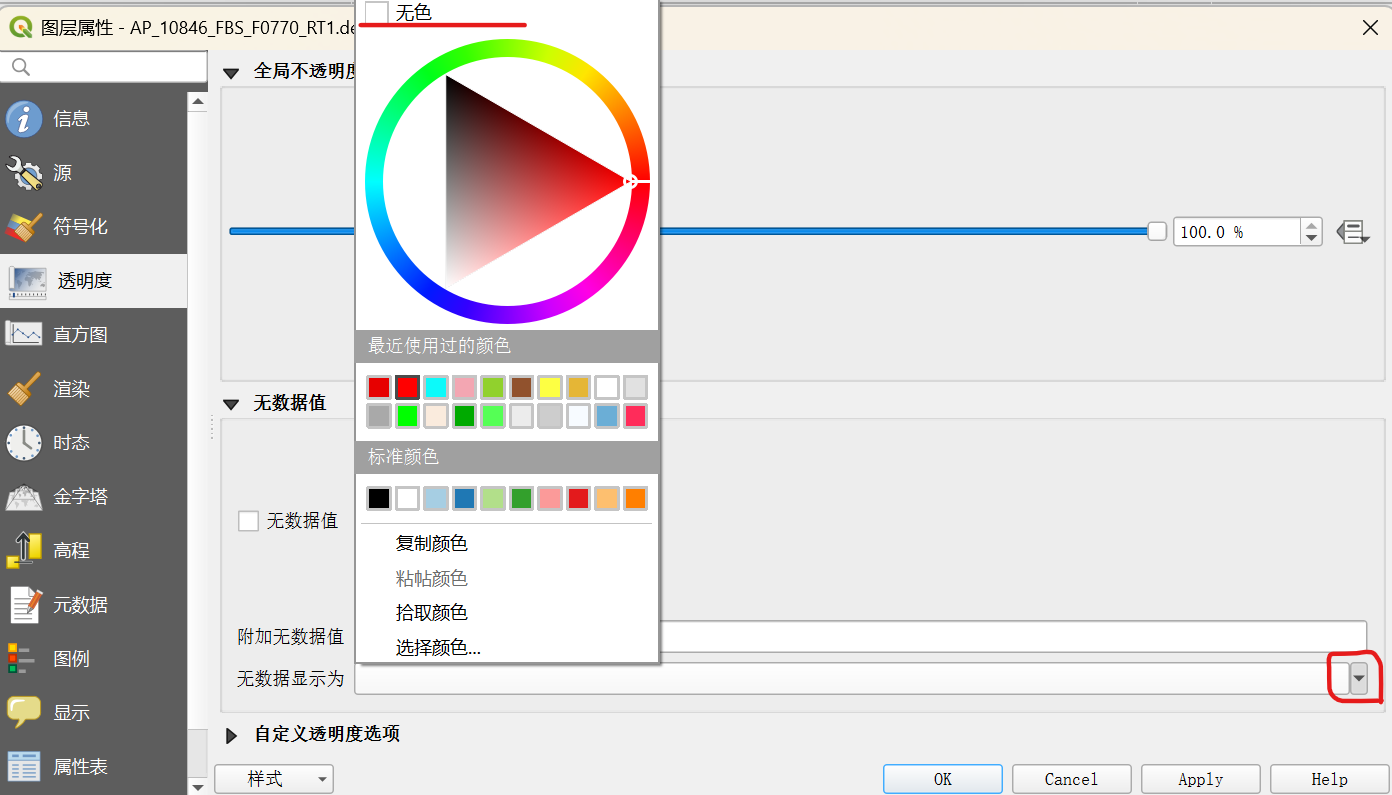This screenshot has width=1392, height=795.
Task: Pick the yellow swatch in recent colors
Action: pos(550,388)
